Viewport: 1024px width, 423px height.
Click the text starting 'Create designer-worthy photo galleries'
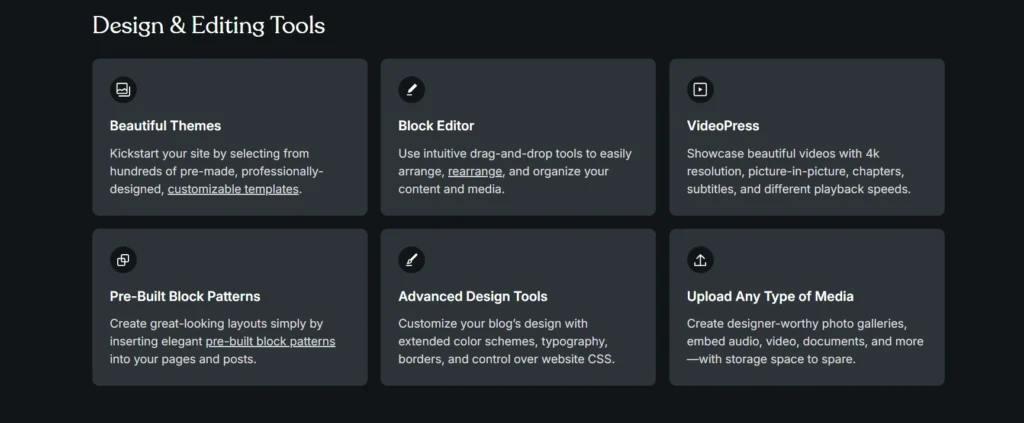805,341
